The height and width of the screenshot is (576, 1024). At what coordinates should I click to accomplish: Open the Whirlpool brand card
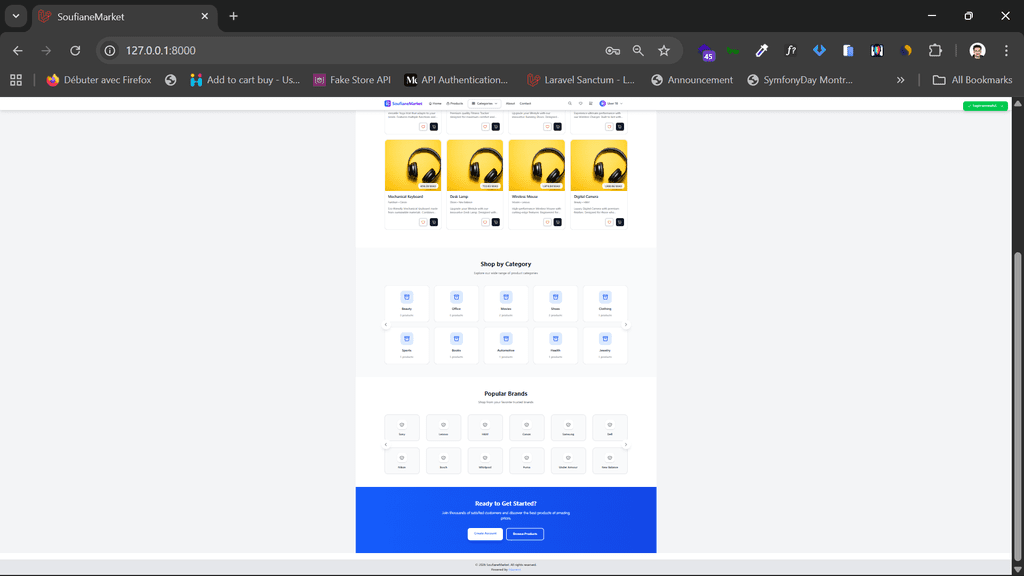click(x=485, y=461)
